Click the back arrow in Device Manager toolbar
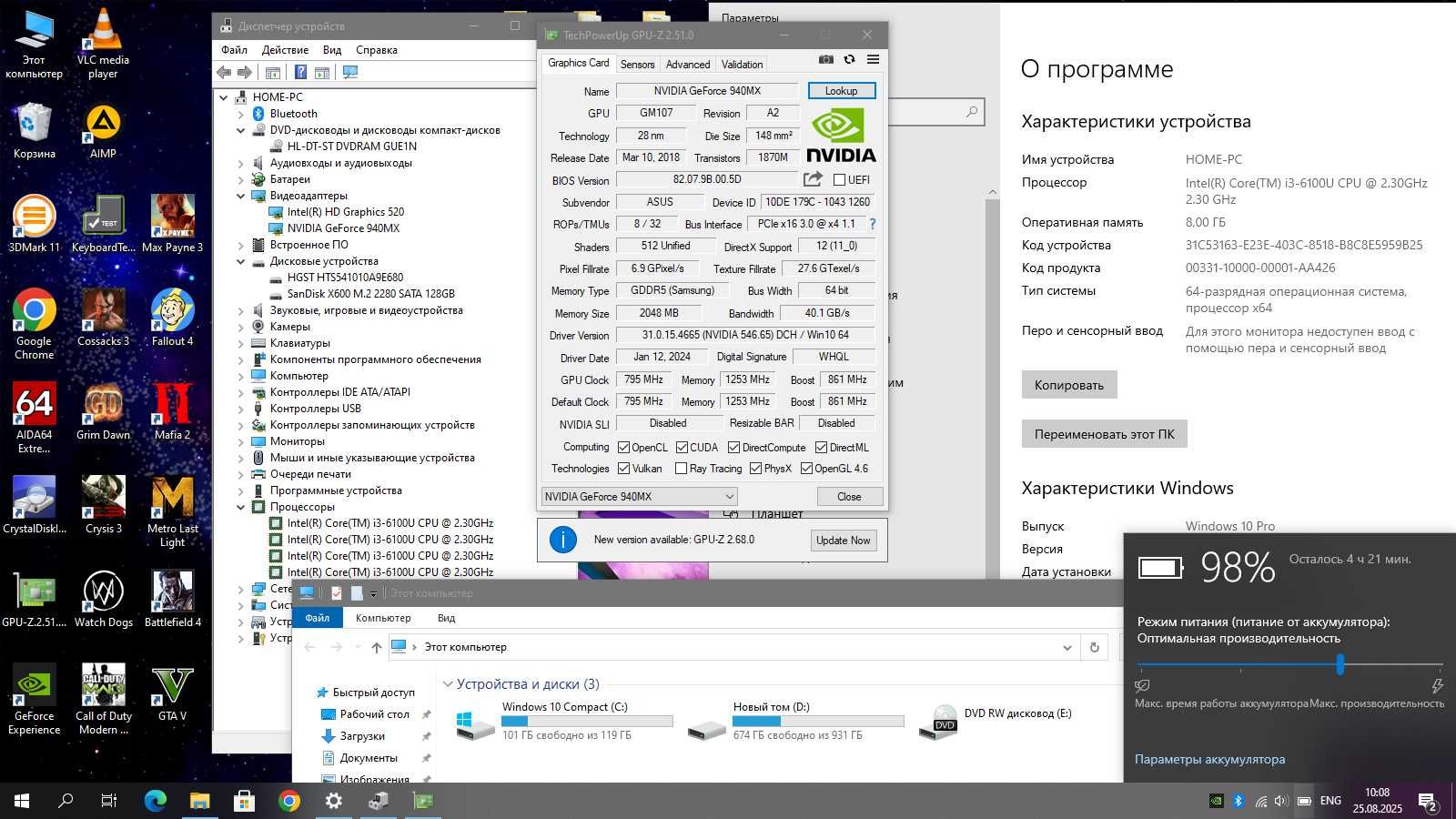 coord(224,73)
